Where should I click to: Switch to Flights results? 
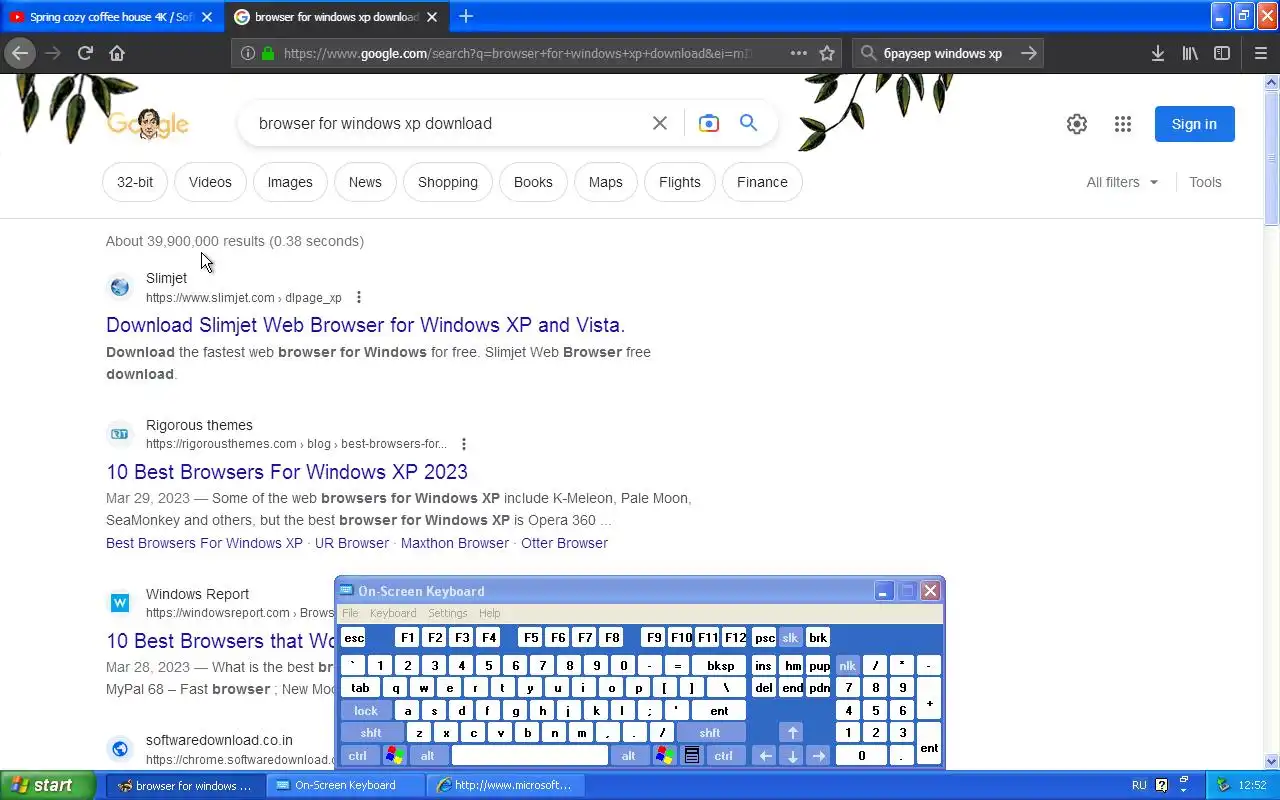(680, 182)
